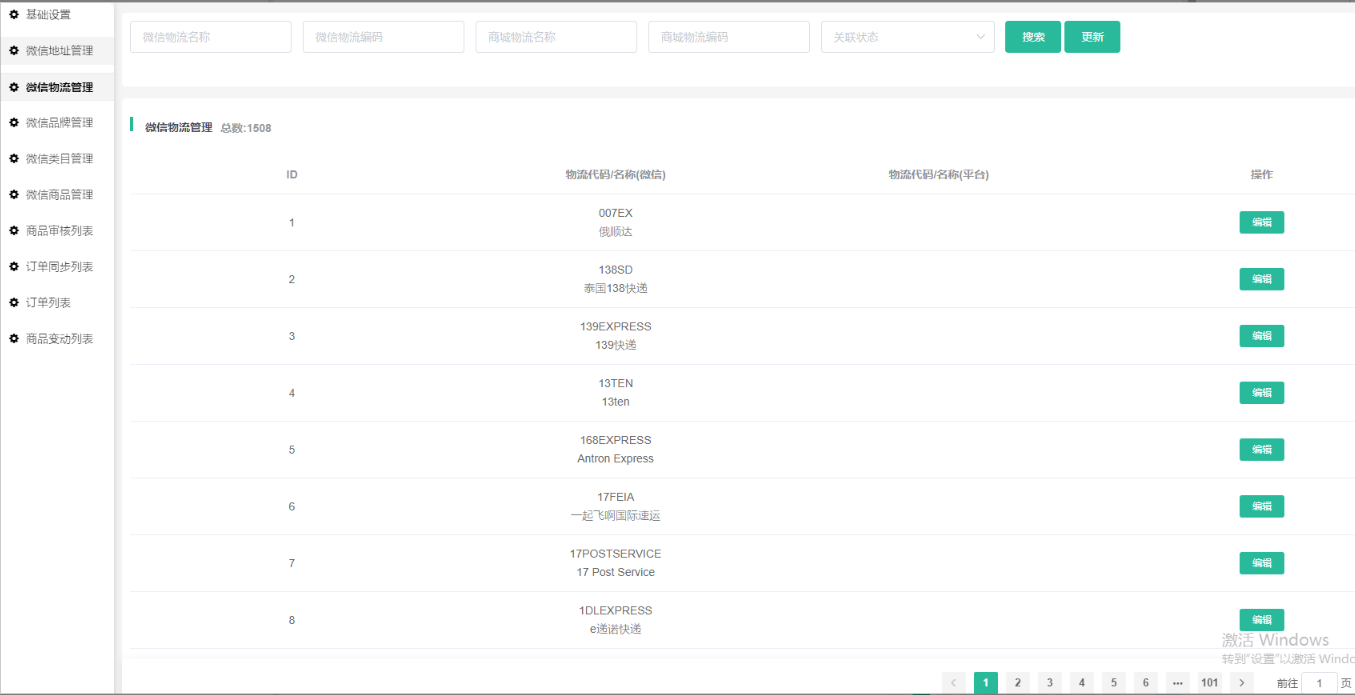This screenshot has height=695, width=1355.
Task: Edit the 007EX 俄顺达 row
Action: (x=1261, y=222)
